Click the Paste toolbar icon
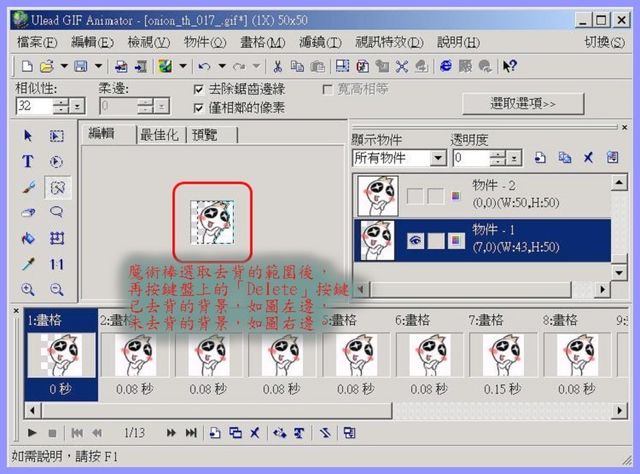The width and height of the screenshot is (640, 474). point(318,66)
